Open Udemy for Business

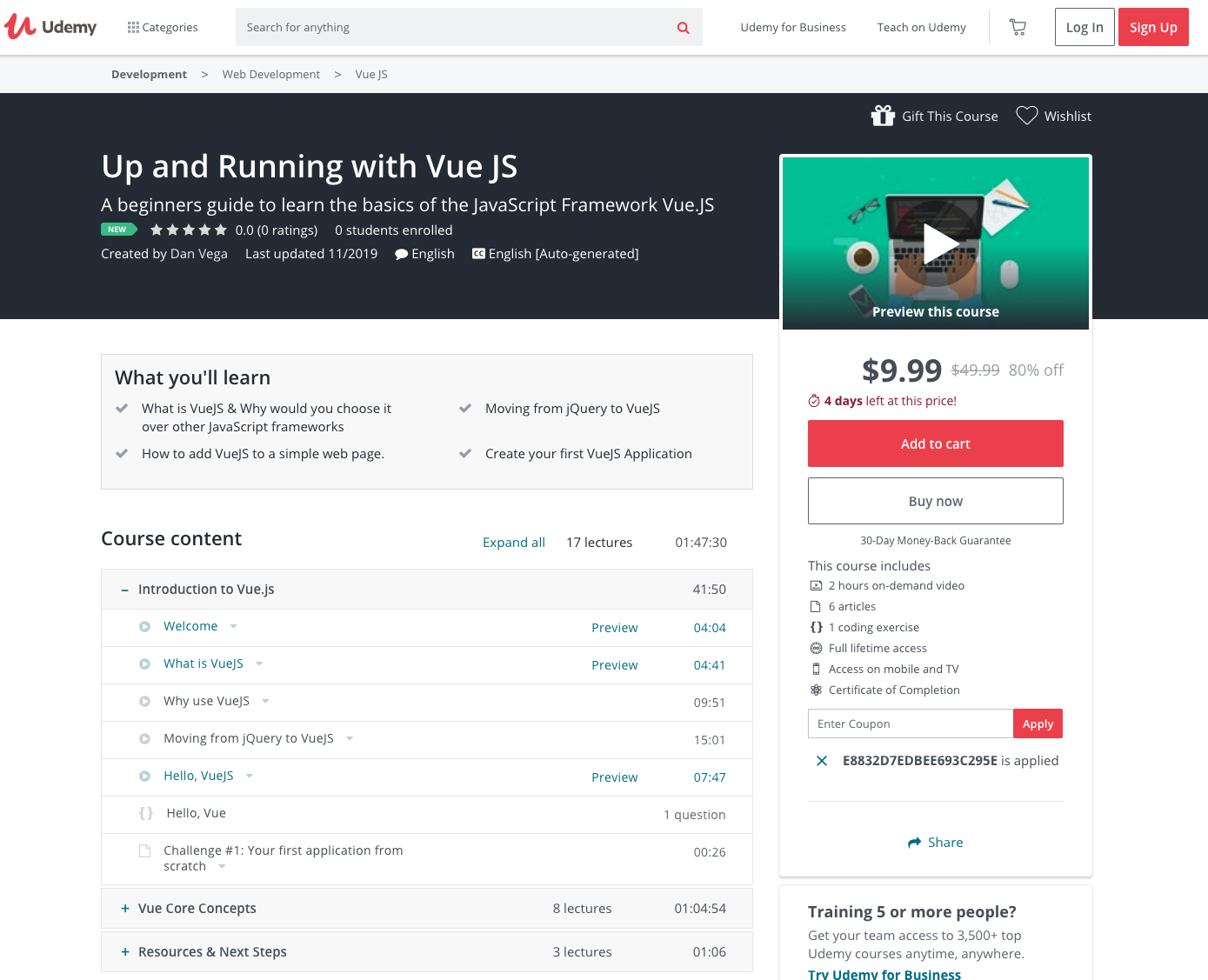[x=793, y=28]
